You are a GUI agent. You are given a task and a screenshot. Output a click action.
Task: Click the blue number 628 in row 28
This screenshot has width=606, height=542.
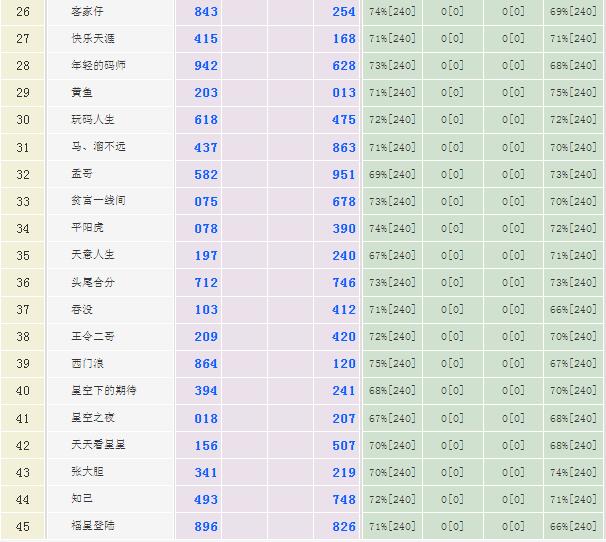pos(344,66)
